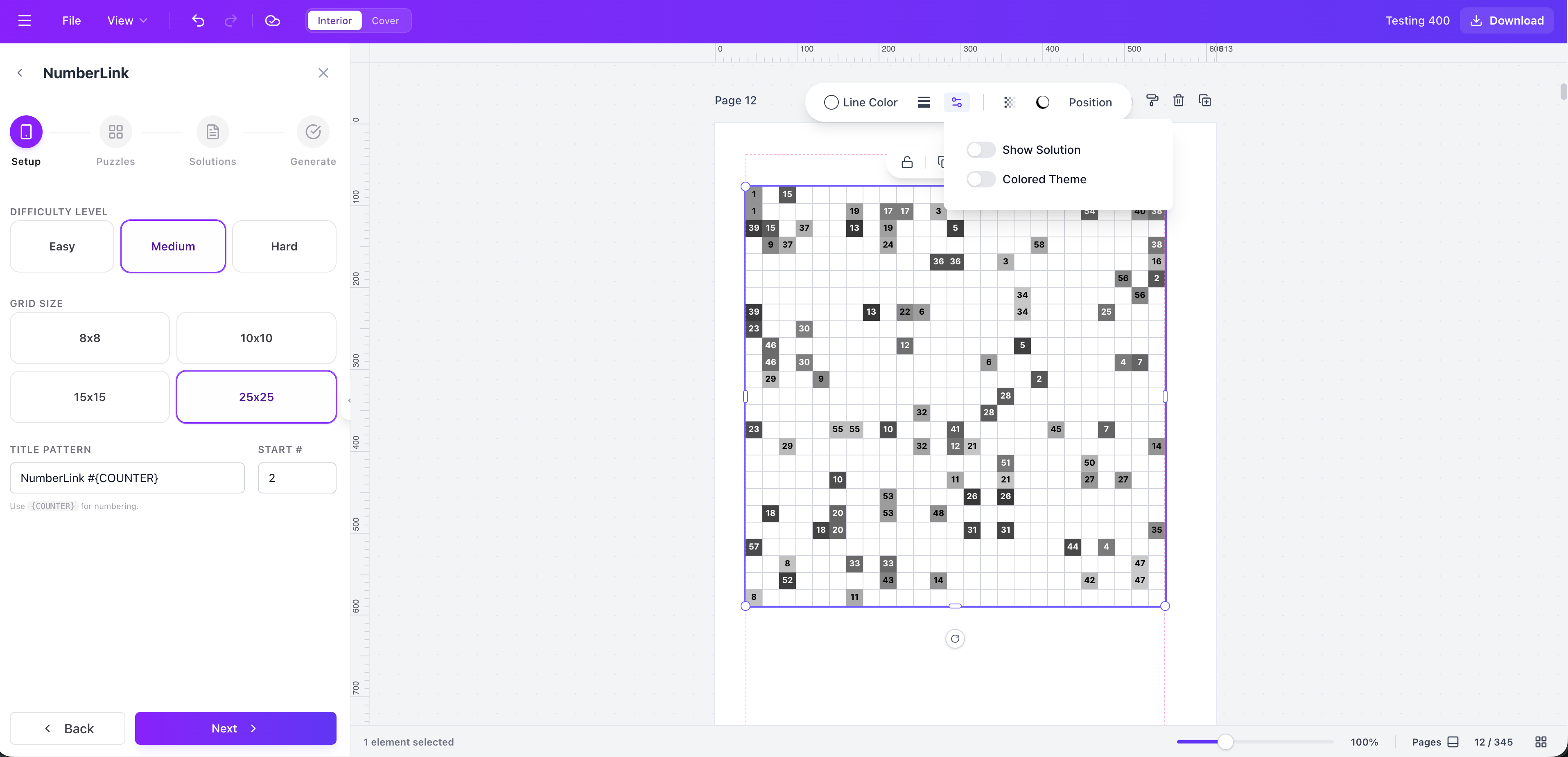This screenshot has height=757, width=1568.
Task: Enable the Show Solution toggle
Action: pyautogui.click(x=981, y=149)
